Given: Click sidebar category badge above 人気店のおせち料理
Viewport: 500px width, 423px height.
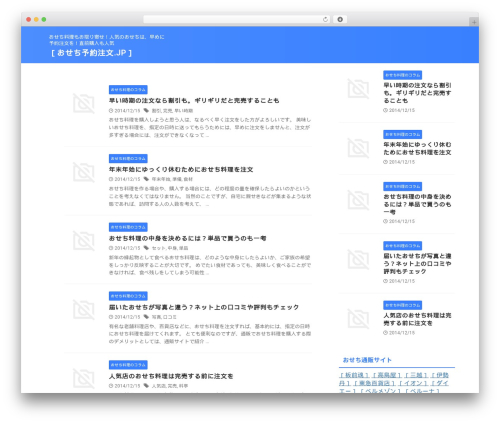Looking at the screenshot, I should (x=402, y=305).
